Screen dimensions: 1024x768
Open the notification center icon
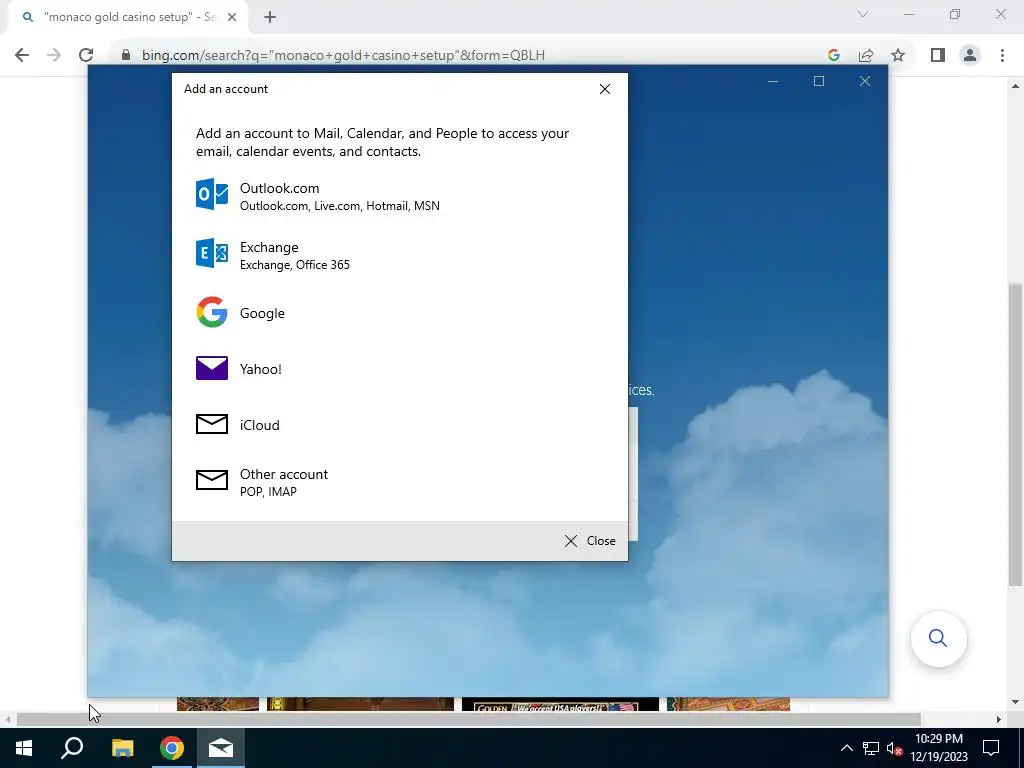point(991,748)
